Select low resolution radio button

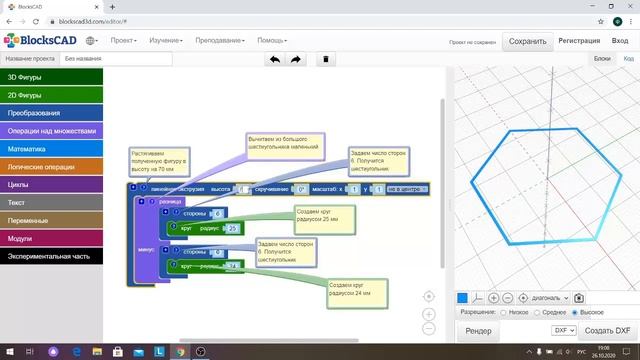[503, 313]
